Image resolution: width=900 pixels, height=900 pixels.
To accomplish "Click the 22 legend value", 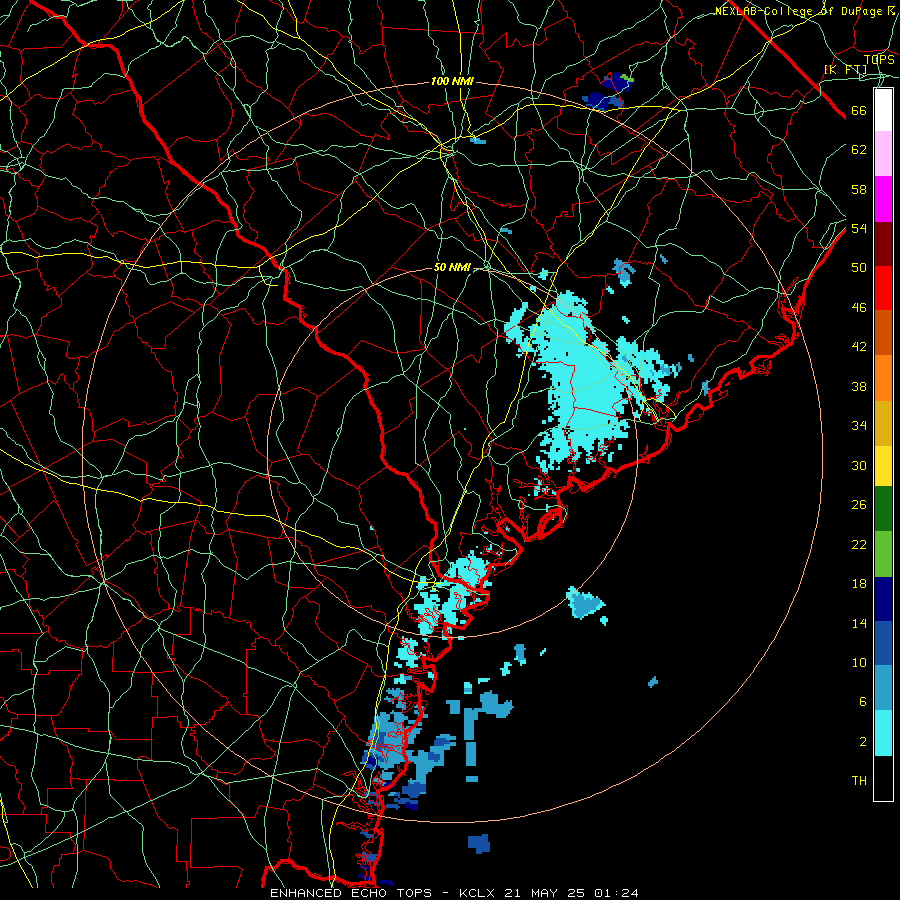I will click(859, 545).
